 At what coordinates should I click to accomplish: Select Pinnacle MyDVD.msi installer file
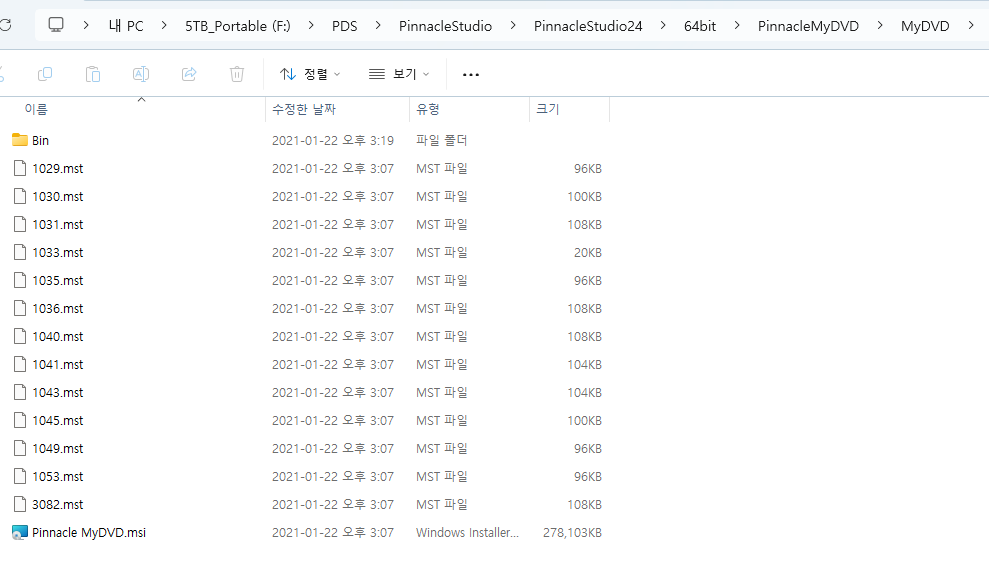click(89, 533)
